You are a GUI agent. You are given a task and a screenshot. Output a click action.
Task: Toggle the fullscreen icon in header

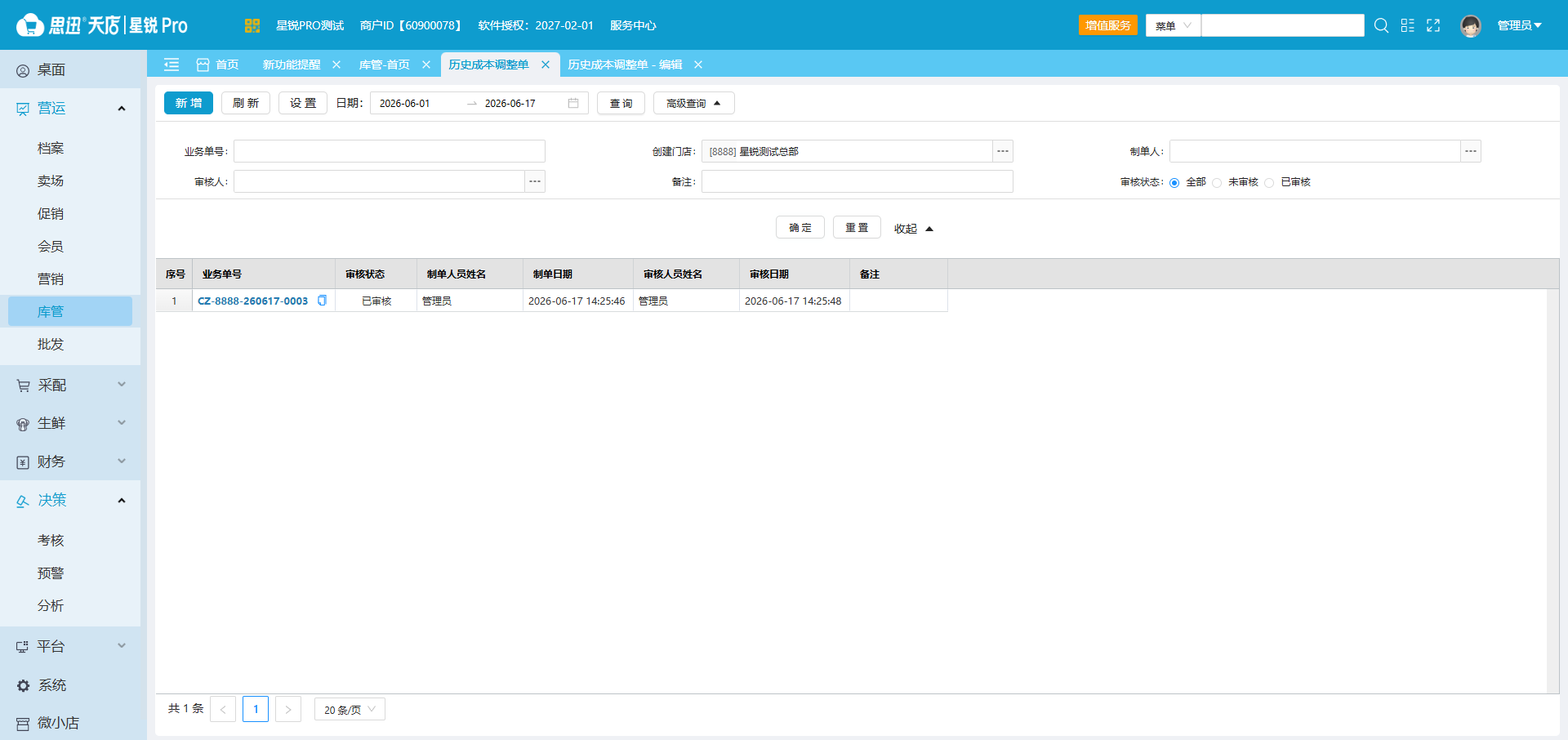1433,25
